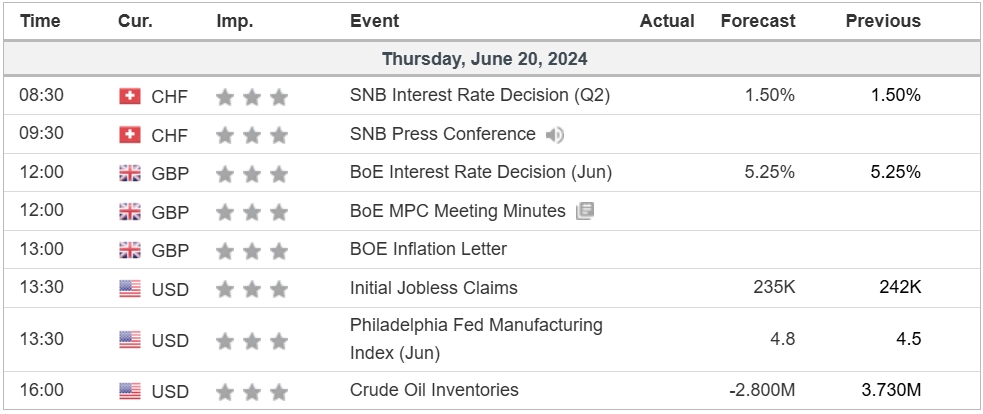This screenshot has height=414, width=983.
Task: Click the UK flag in the BoE Interest Rate Decision row
Action: click(130, 173)
